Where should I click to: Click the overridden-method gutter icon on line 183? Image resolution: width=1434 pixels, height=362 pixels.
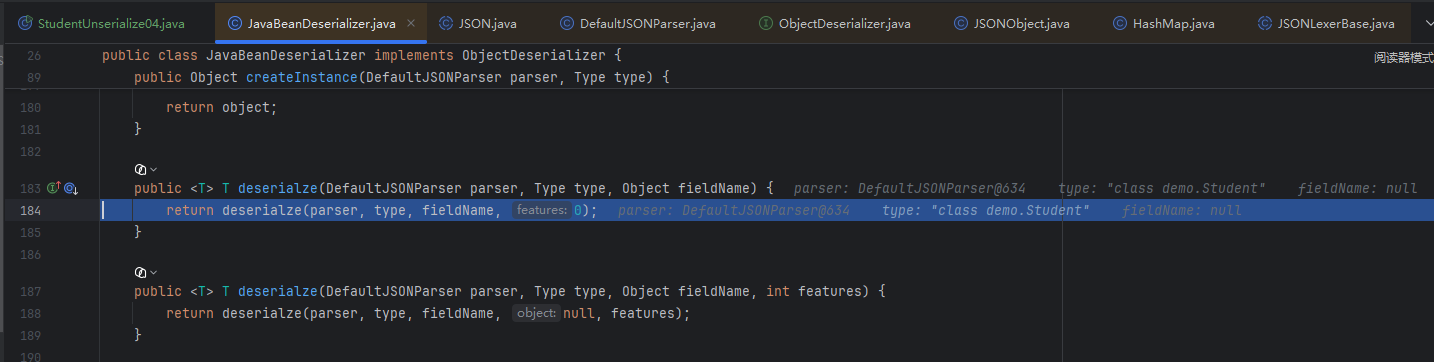[71, 188]
